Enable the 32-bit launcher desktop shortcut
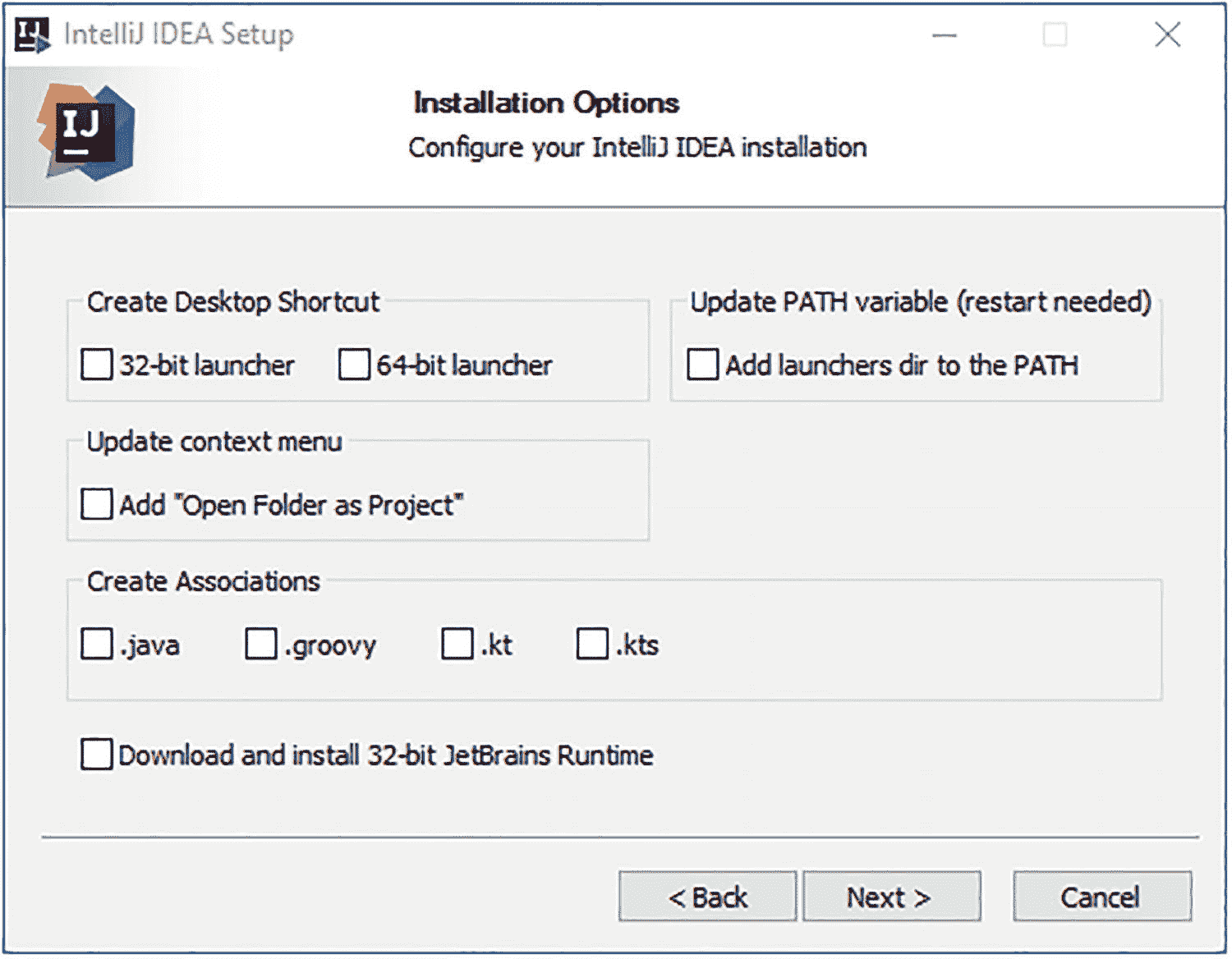The width and height of the screenshot is (1232, 959). pyautogui.click(x=97, y=365)
